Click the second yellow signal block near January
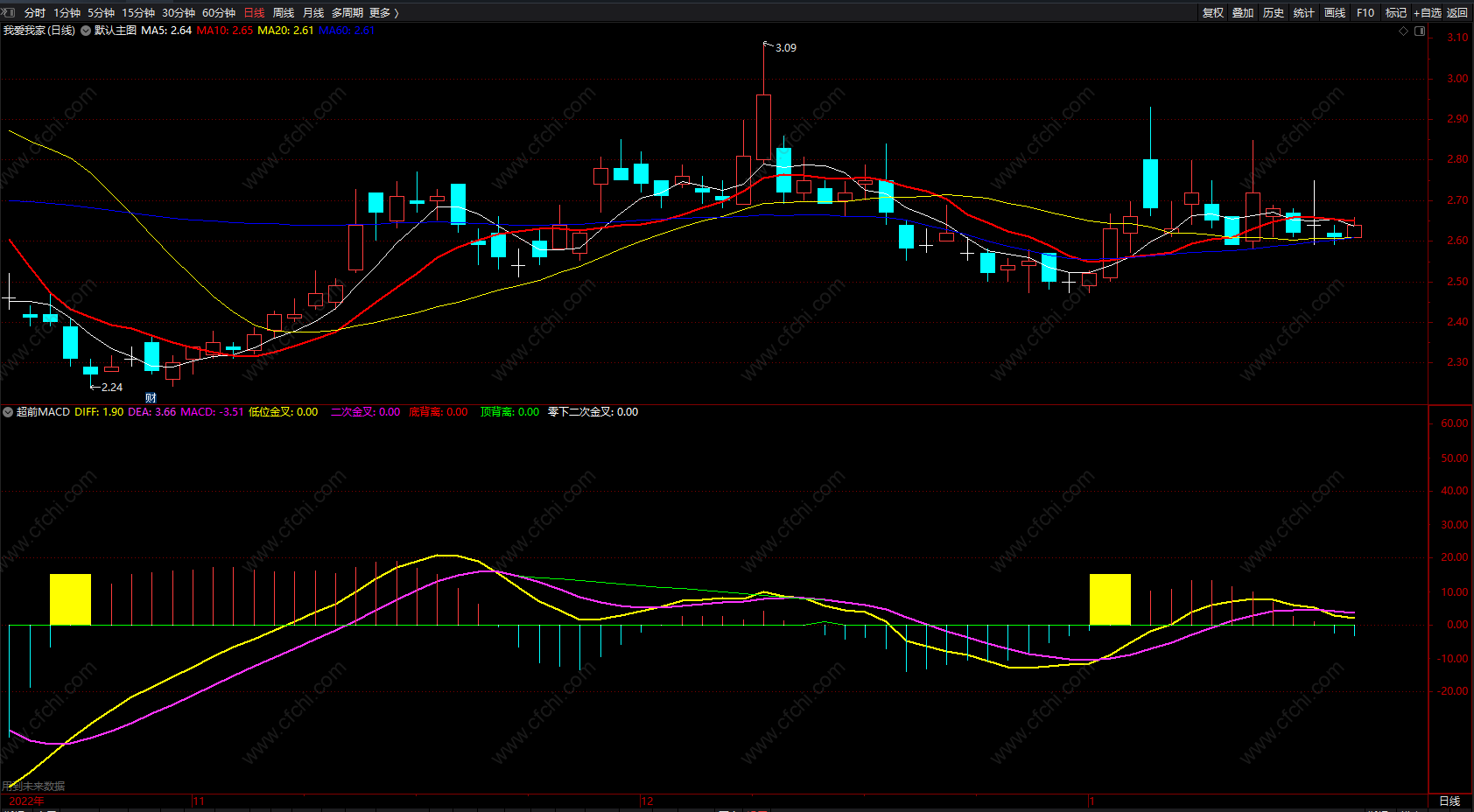Image resolution: width=1474 pixels, height=812 pixels. [x=1110, y=599]
